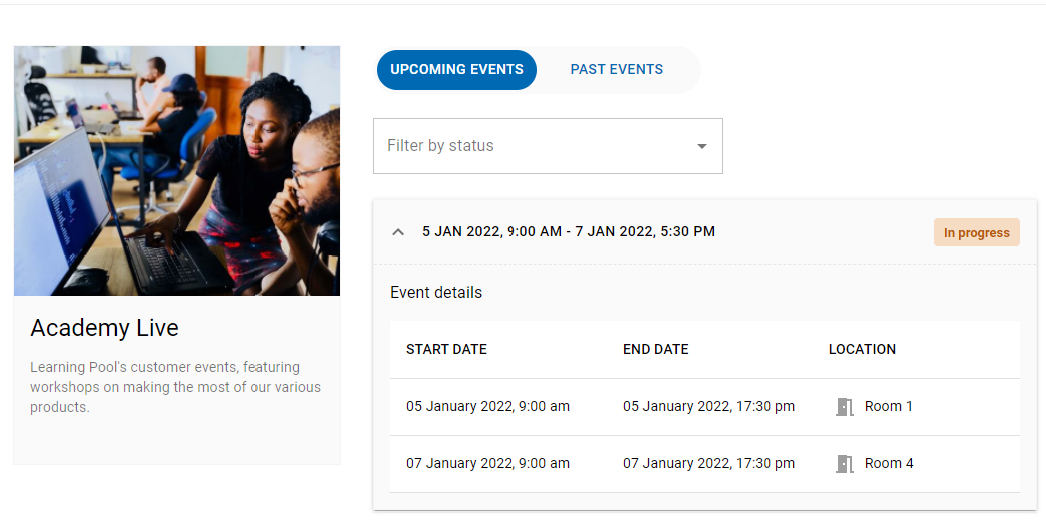Screen dimensions: 1046x520
Task: Click the Academy Live description text
Action: click(175, 387)
